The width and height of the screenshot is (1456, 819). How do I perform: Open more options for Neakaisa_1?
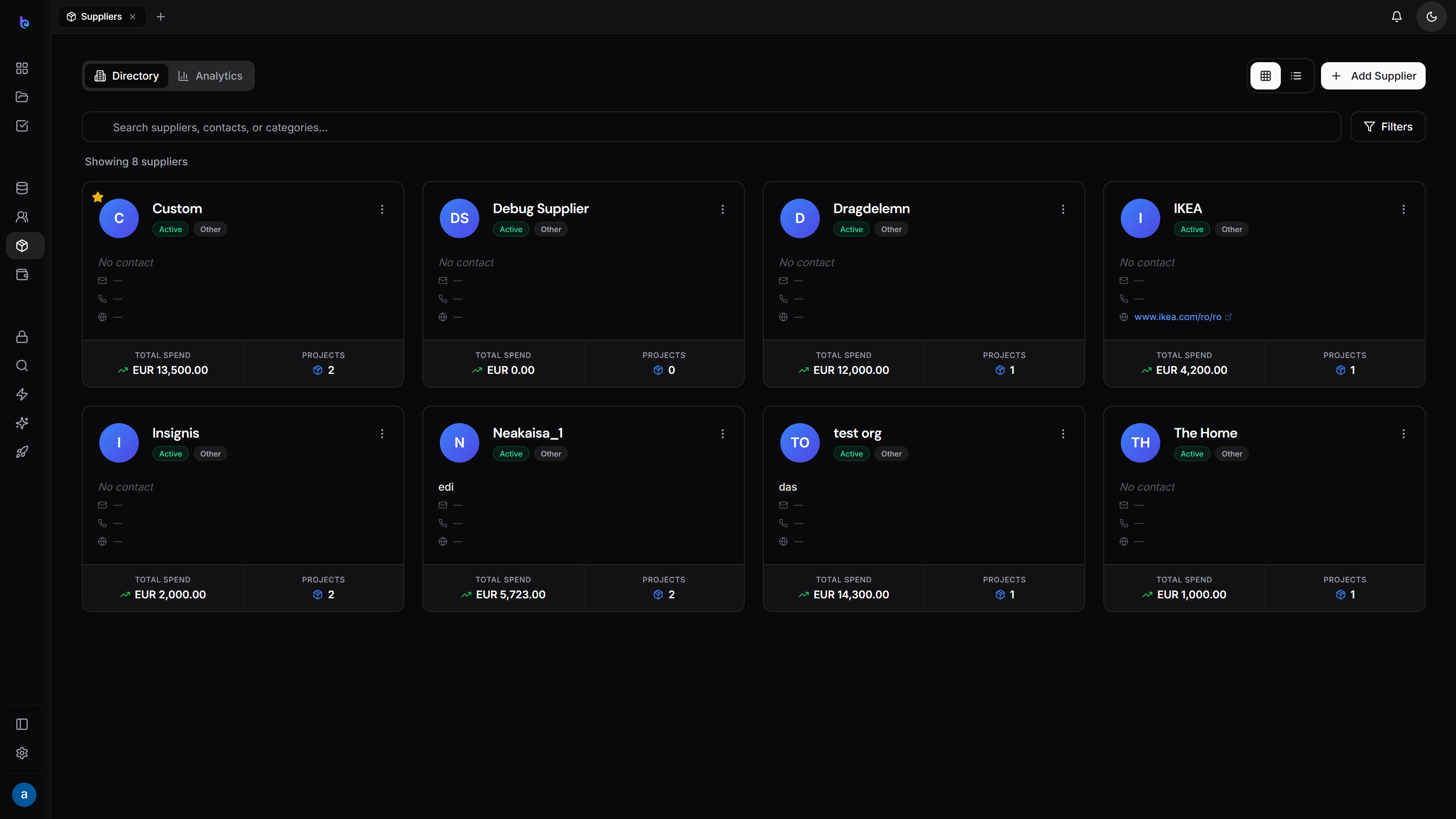coord(722,433)
